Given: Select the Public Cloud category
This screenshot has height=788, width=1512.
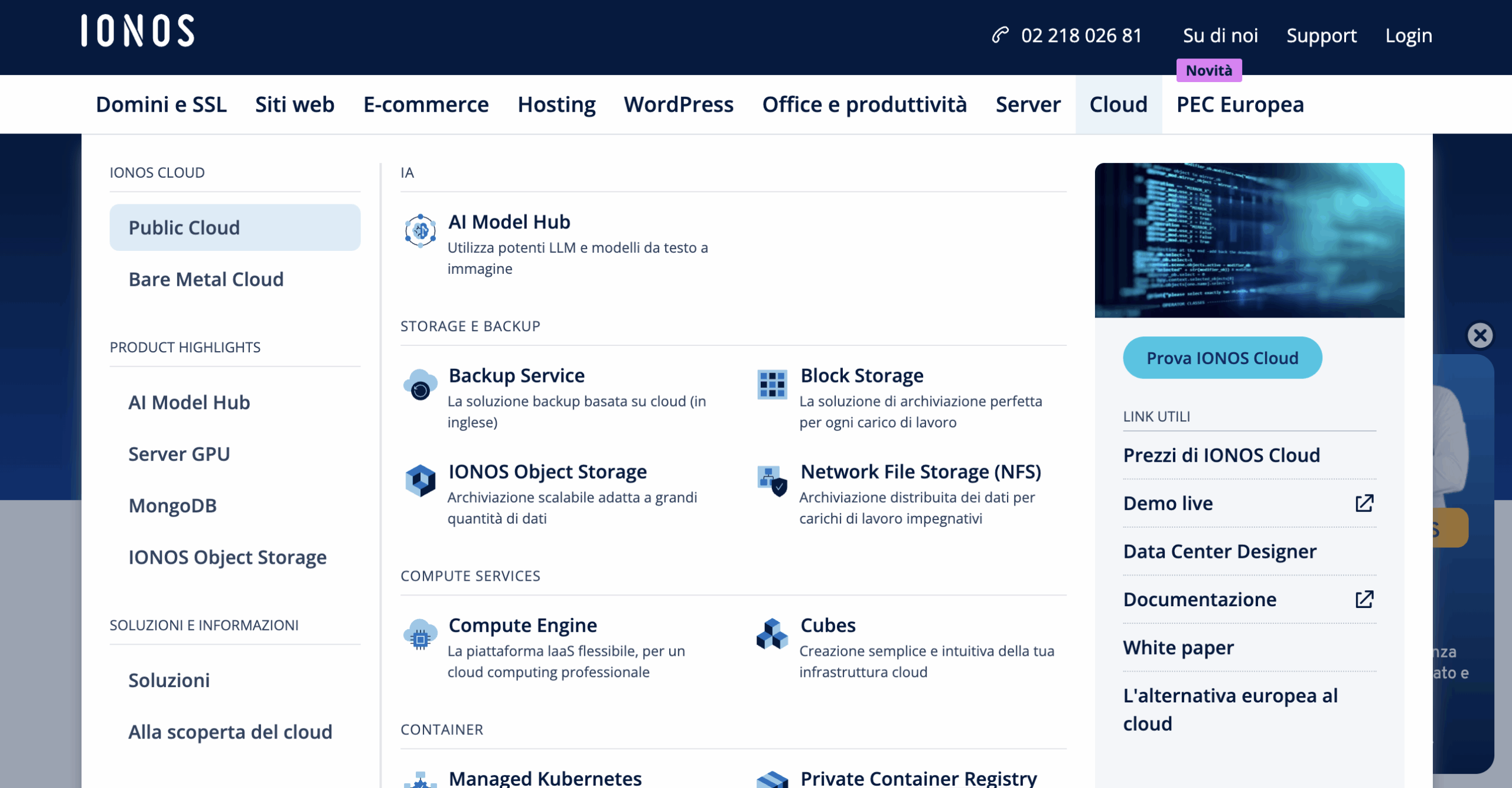Looking at the screenshot, I should (234, 227).
